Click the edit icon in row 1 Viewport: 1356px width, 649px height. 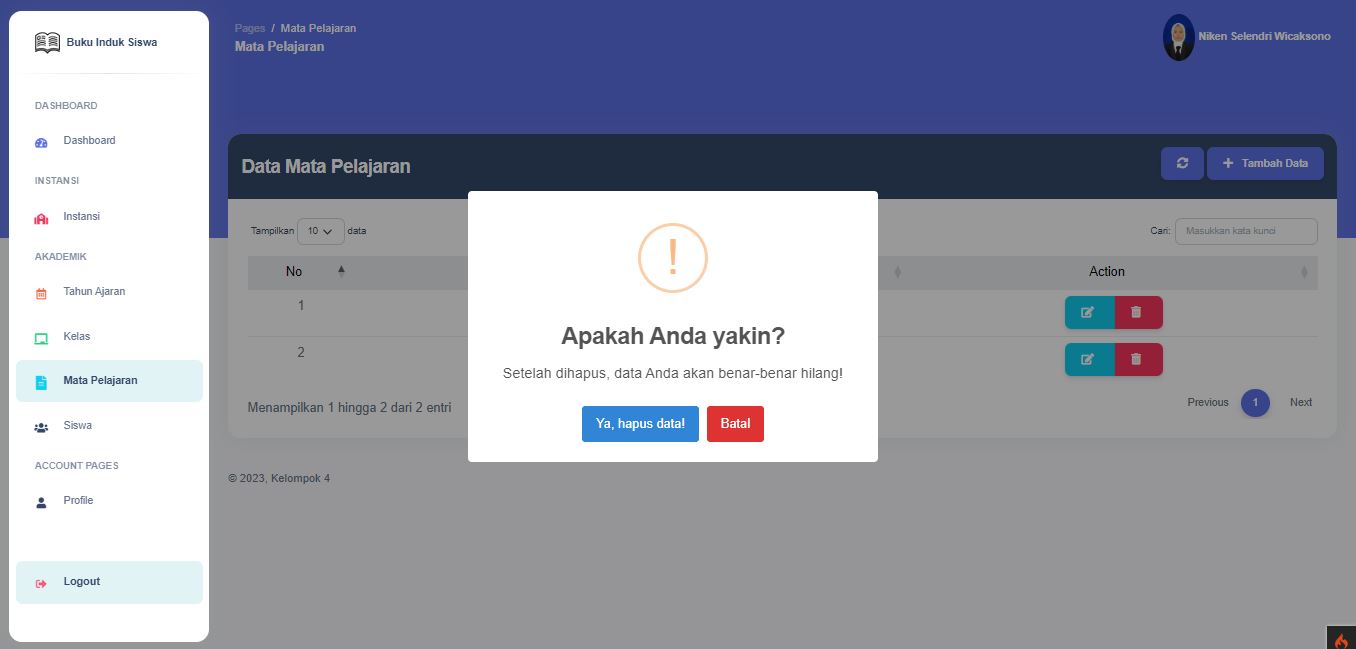tap(1088, 312)
